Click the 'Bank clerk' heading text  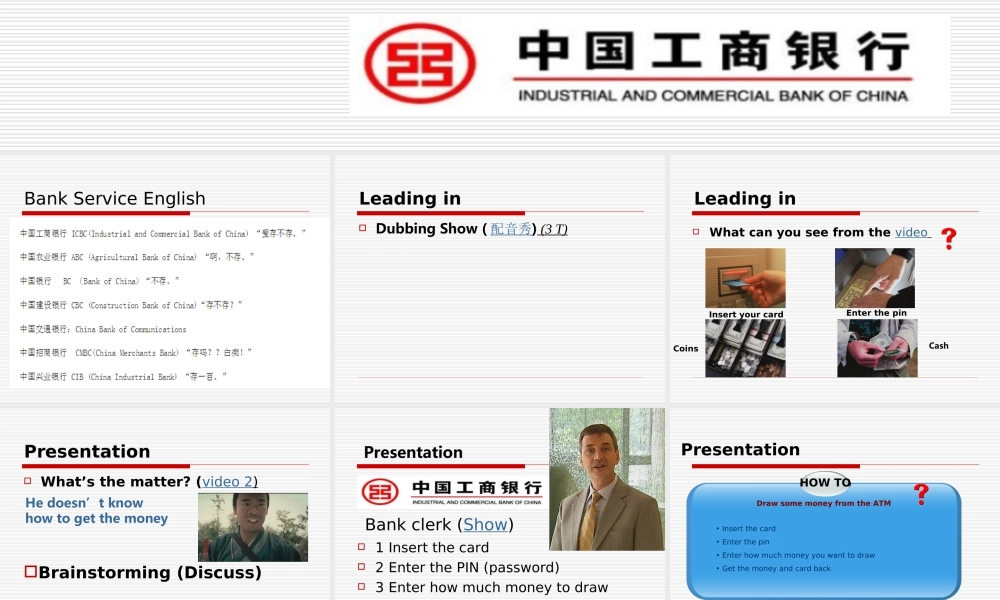click(x=408, y=524)
